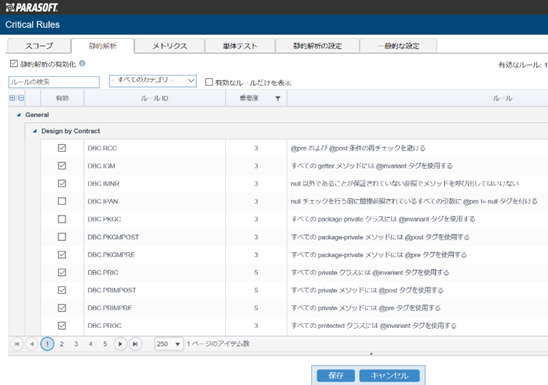Open the items per page dropdown
The height and width of the screenshot is (385, 548).
(x=169, y=344)
